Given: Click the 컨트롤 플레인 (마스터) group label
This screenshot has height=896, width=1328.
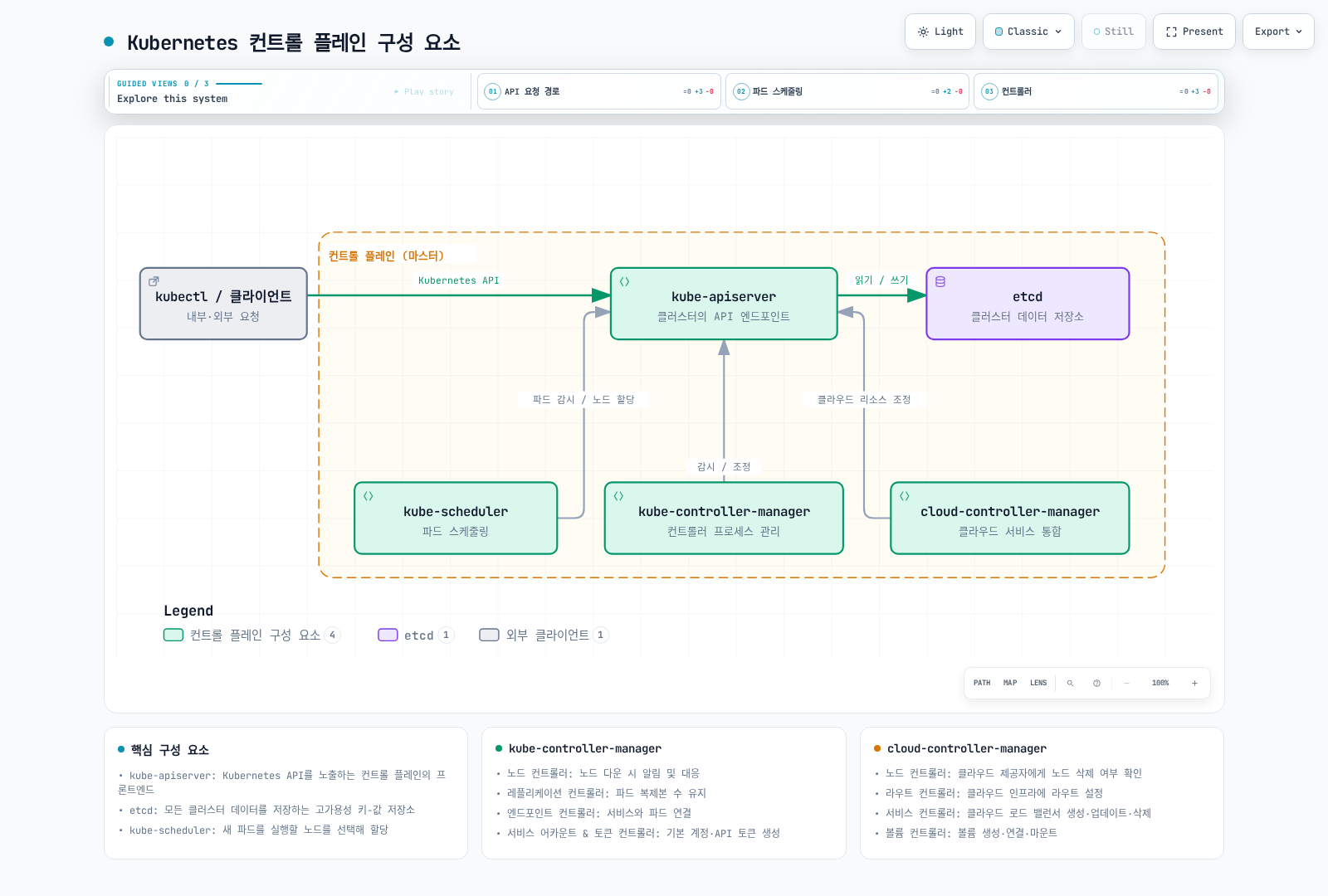Looking at the screenshot, I should 386,256.
